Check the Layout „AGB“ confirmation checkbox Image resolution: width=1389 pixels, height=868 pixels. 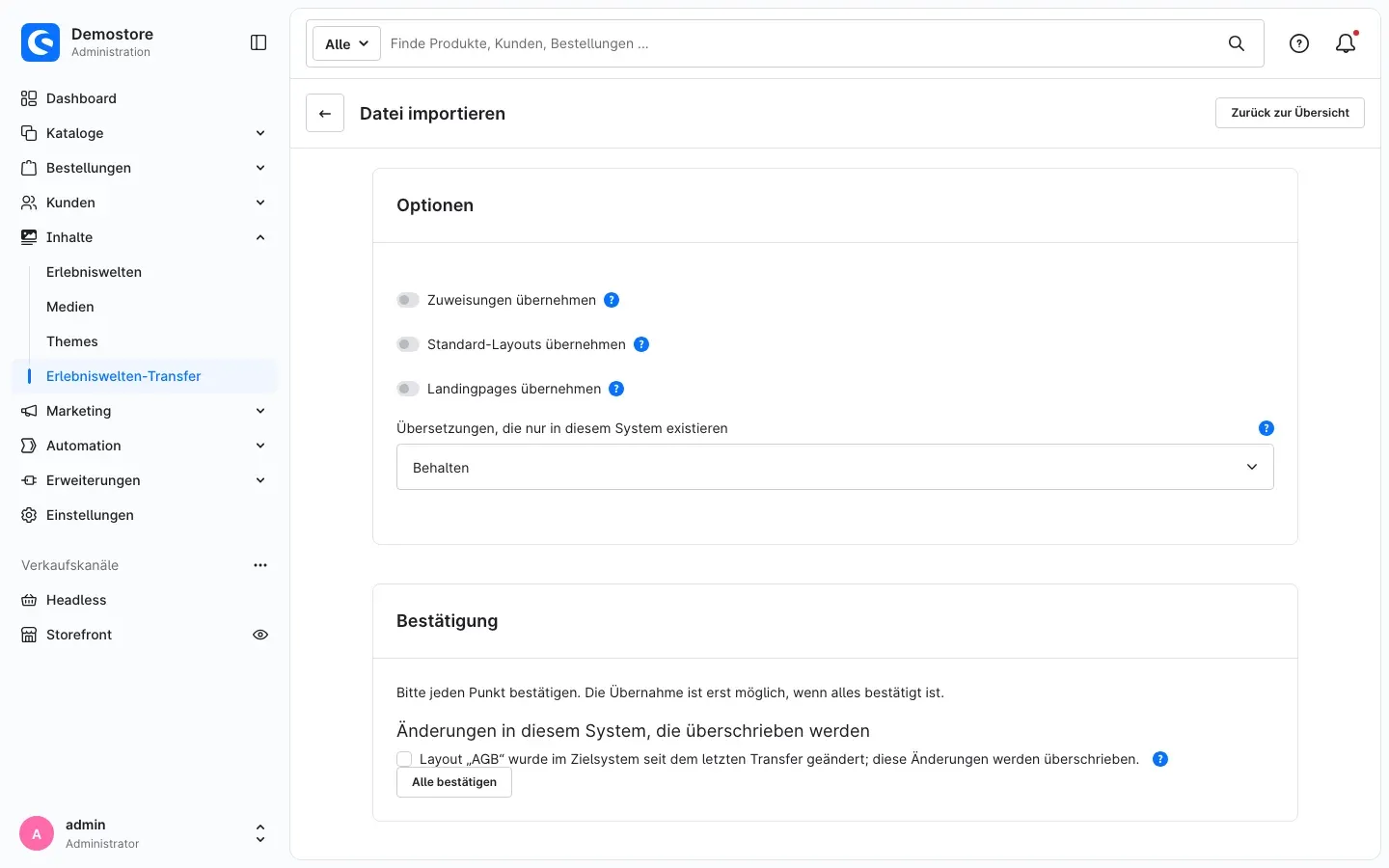tap(404, 759)
